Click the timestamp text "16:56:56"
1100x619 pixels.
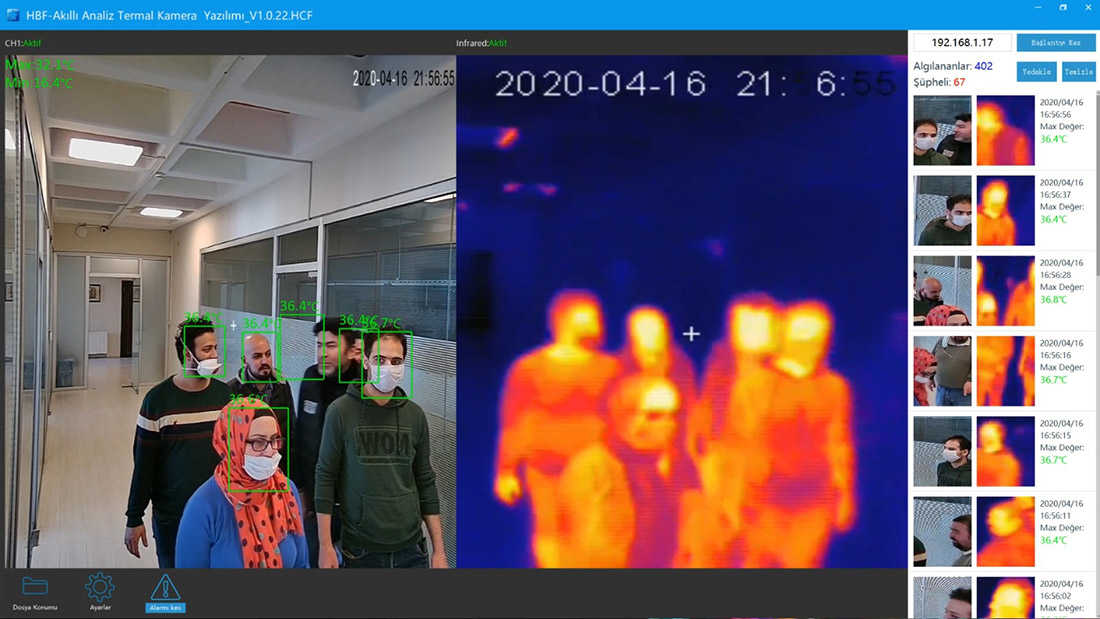(x=1055, y=114)
